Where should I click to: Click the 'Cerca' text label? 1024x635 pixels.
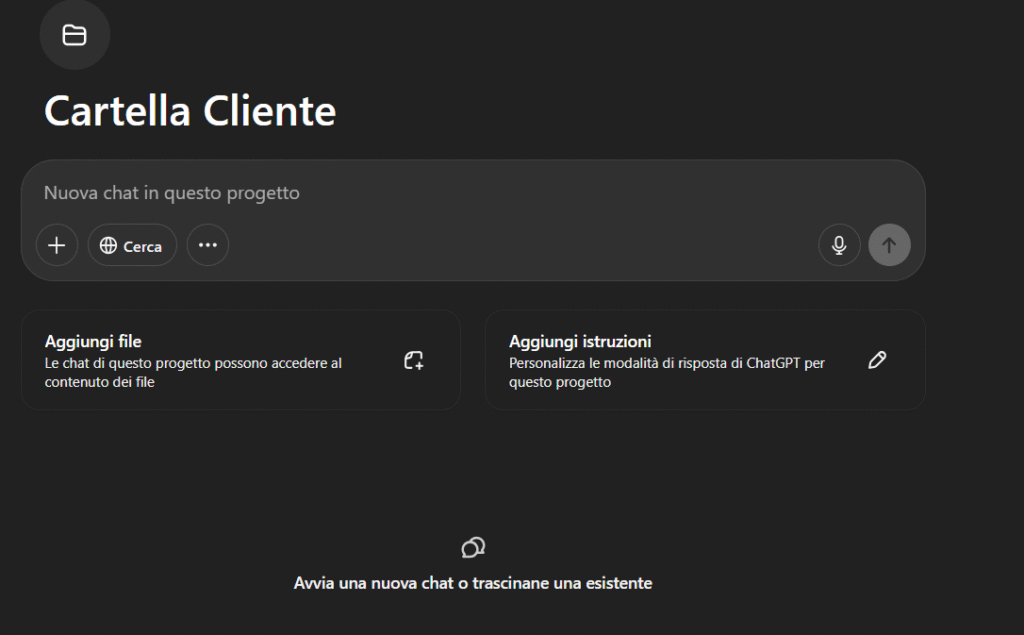point(142,247)
